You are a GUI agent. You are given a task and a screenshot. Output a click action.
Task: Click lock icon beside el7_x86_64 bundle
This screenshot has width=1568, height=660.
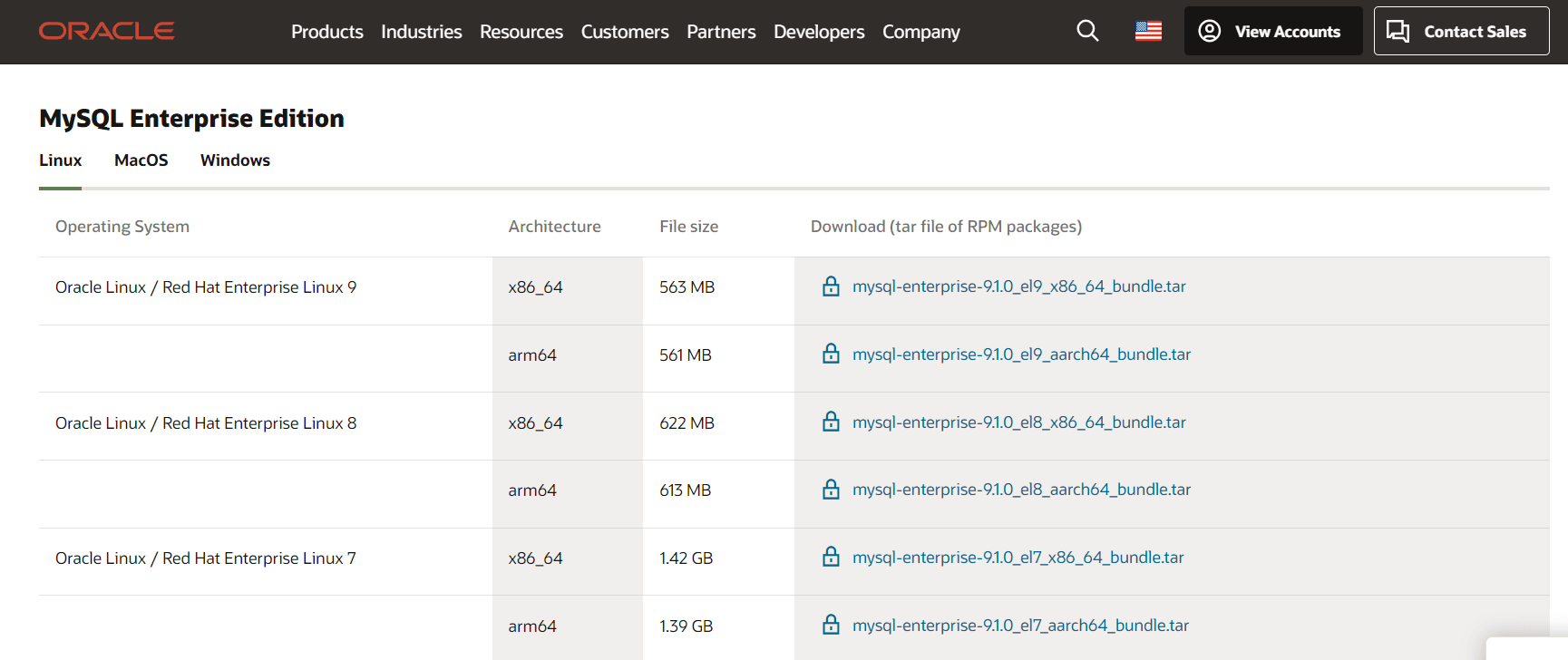pyautogui.click(x=831, y=557)
